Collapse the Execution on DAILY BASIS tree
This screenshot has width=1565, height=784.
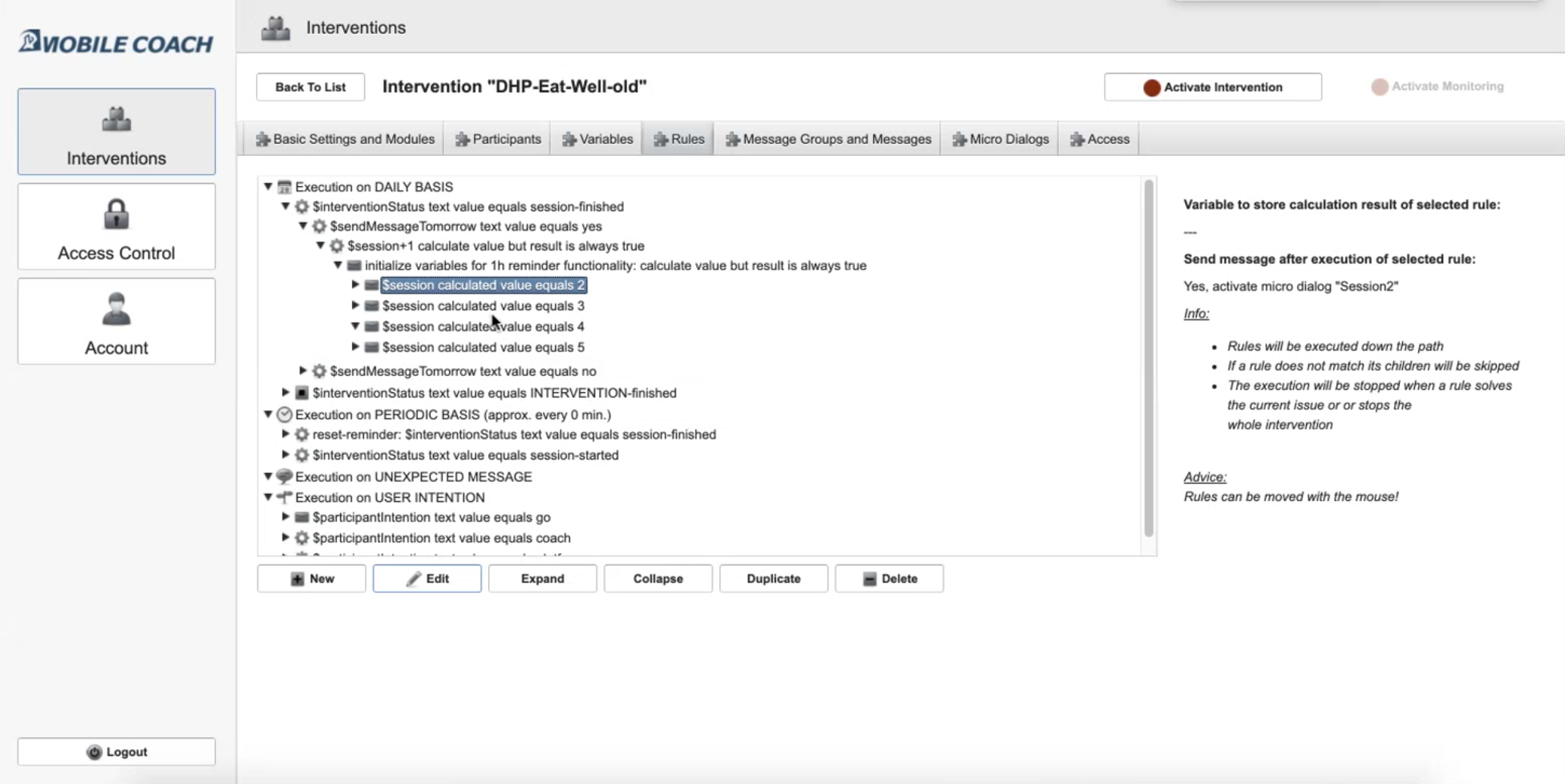point(268,187)
